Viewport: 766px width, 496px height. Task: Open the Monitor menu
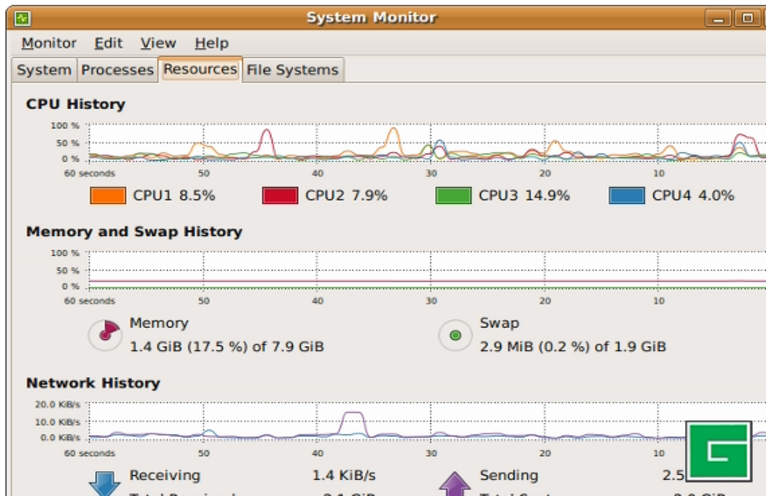(49, 43)
